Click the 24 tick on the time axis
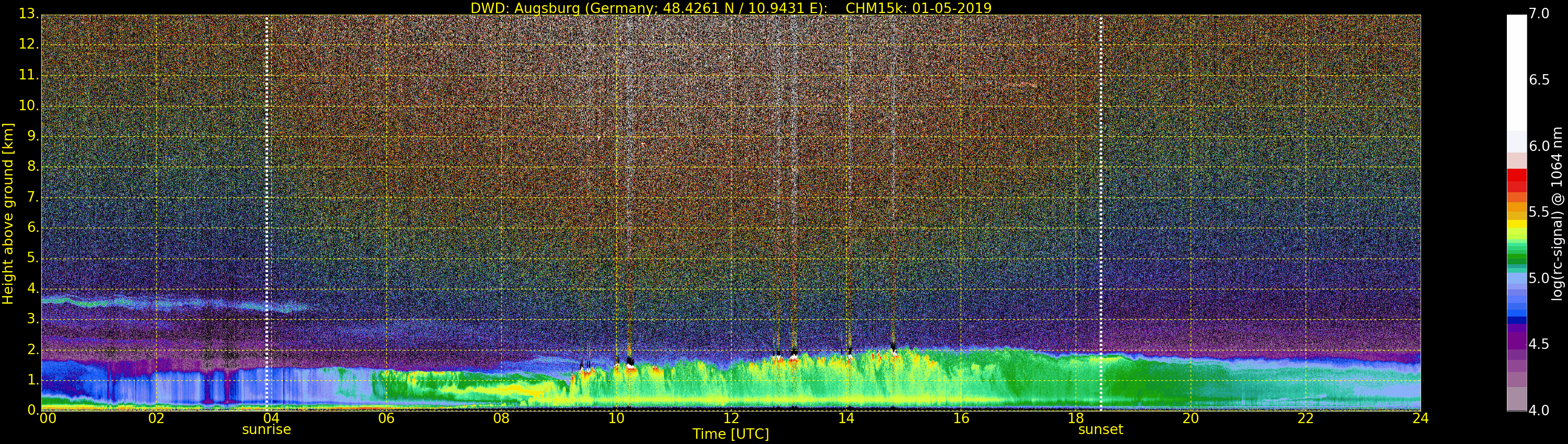 point(1420,418)
